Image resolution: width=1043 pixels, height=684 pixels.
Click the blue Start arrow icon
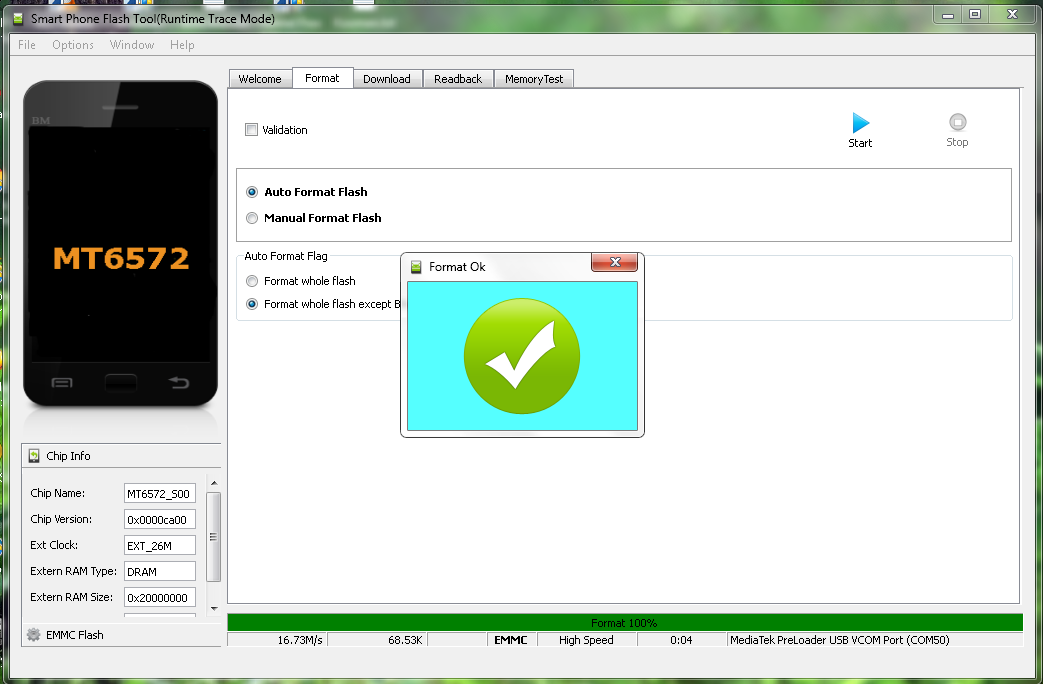click(x=861, y=123)
